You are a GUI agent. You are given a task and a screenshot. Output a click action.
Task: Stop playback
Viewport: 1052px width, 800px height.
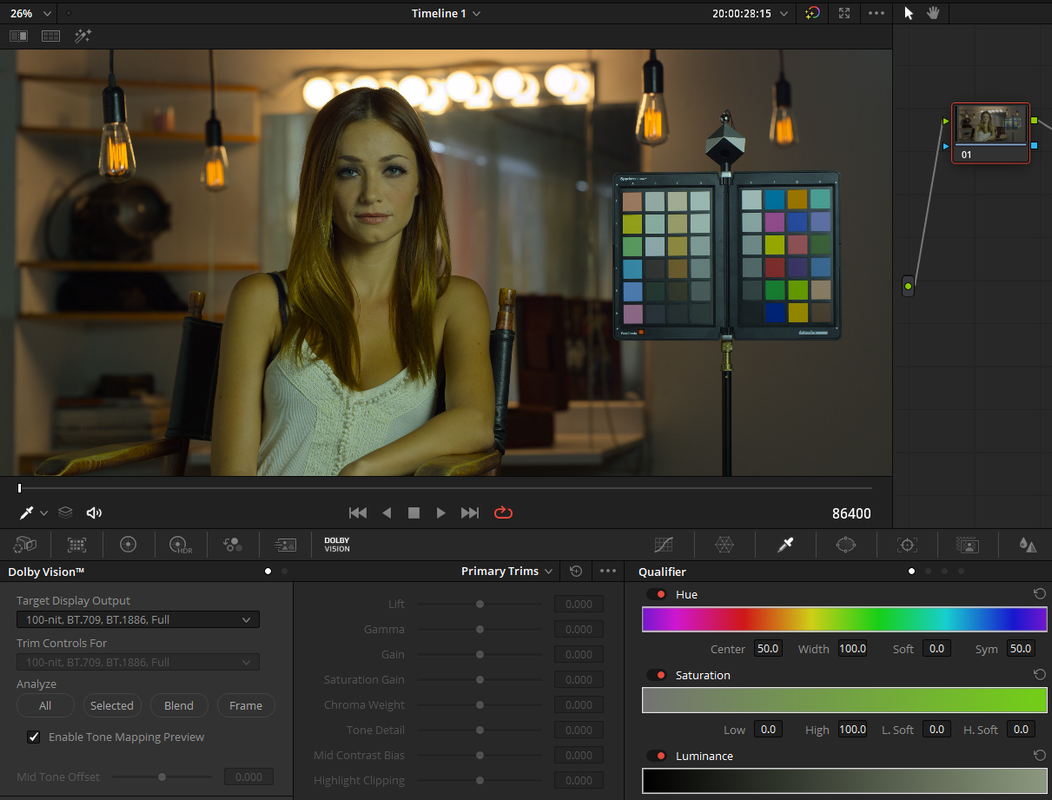[x=414, y=513]
